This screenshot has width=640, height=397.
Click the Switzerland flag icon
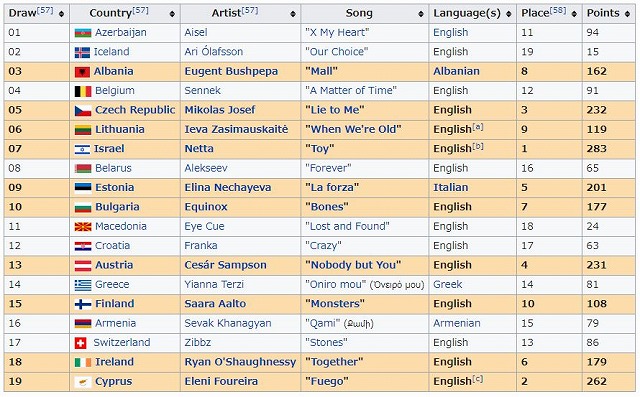(81, 343)
